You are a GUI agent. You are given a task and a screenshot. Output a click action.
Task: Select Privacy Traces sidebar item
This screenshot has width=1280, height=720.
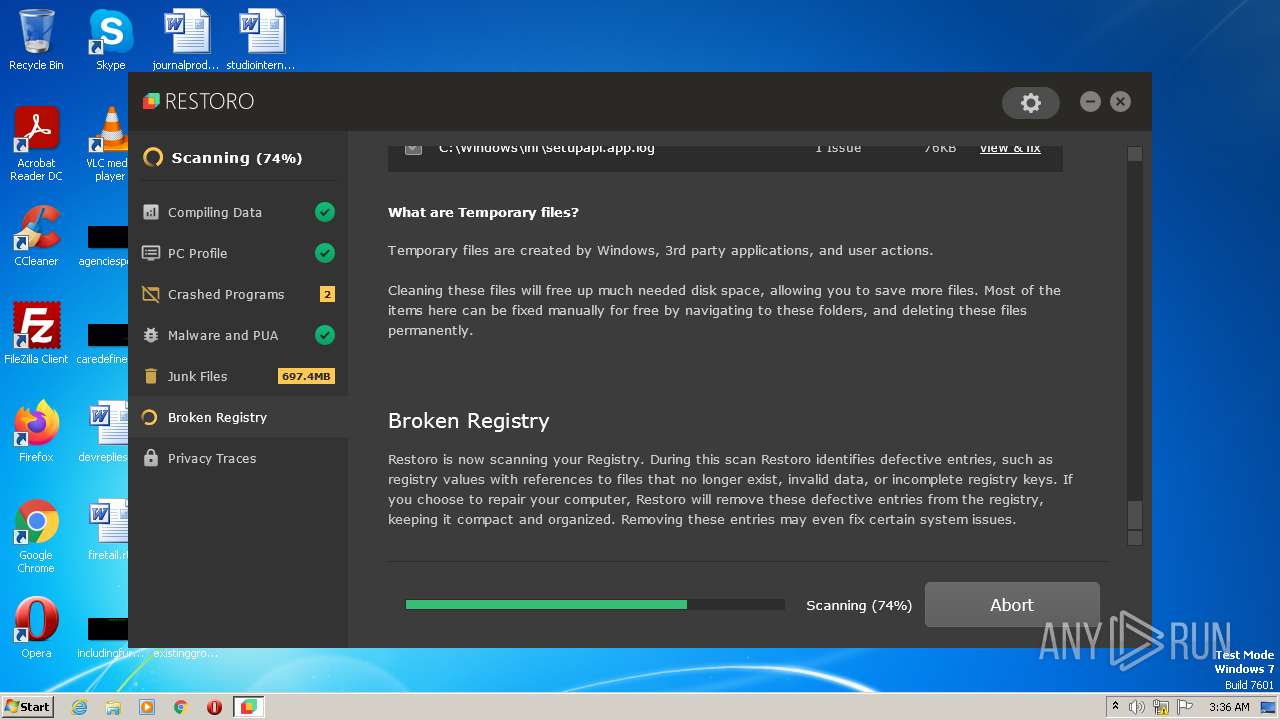pos(238,458)
